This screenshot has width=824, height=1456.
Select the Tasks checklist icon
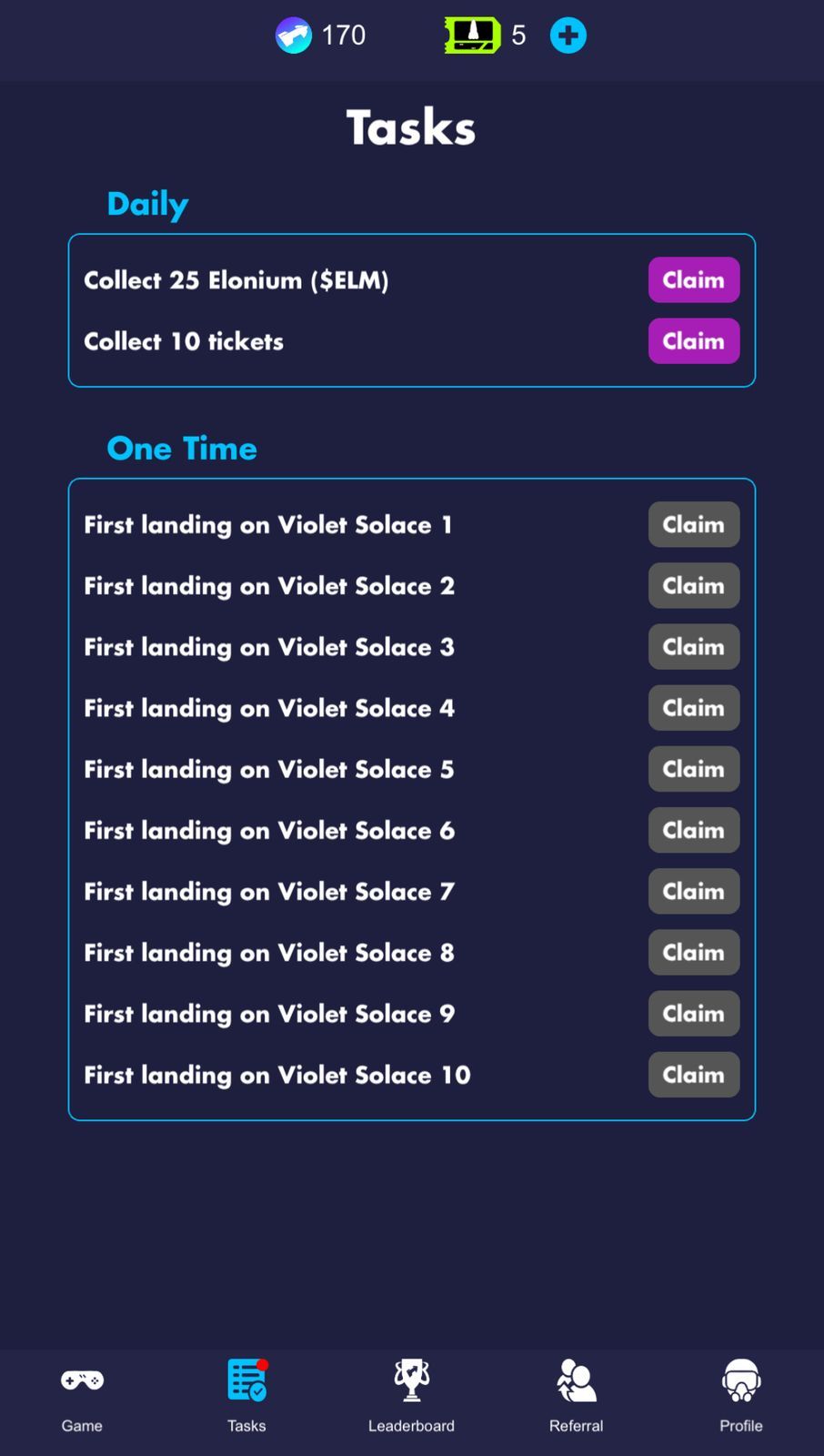[x=246, y=1380]
